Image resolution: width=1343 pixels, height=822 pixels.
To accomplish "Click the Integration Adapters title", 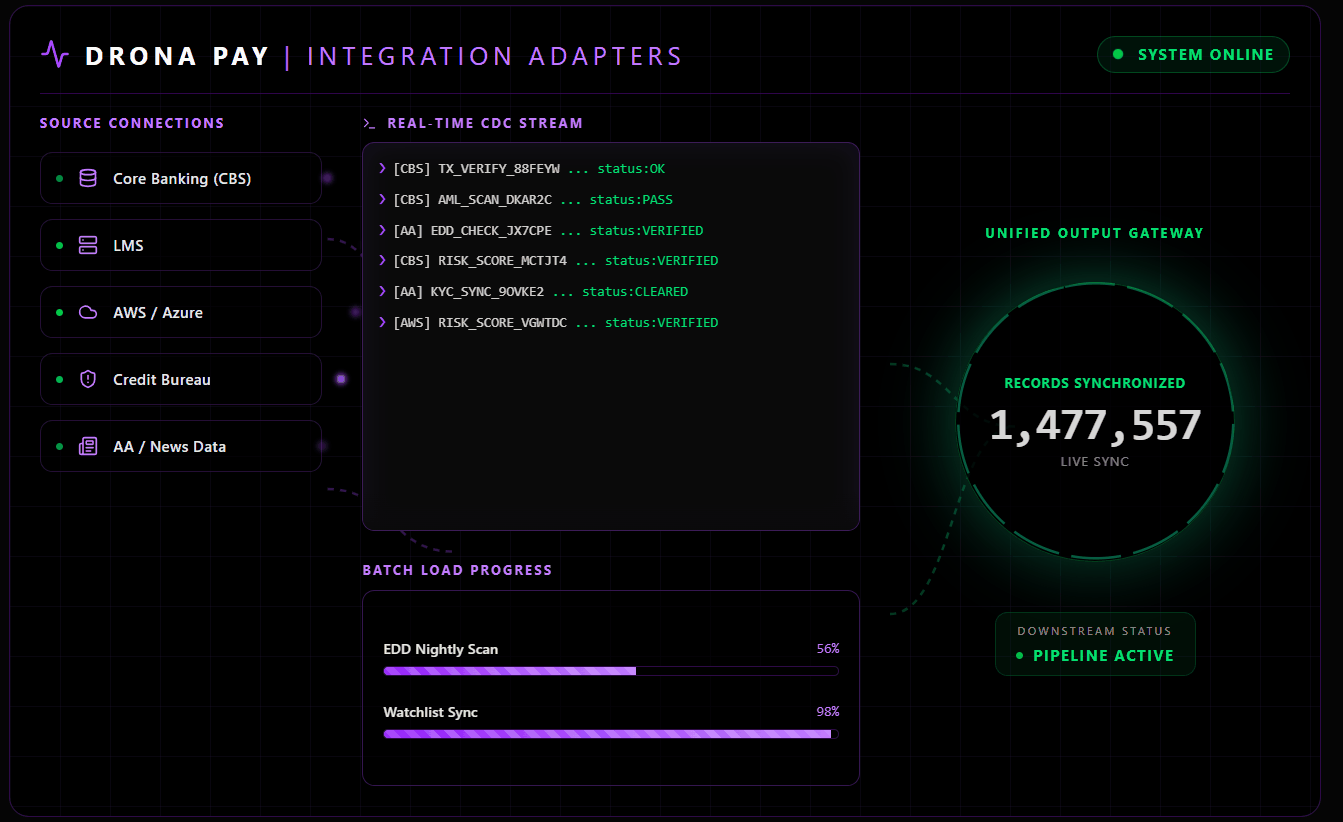I will 495,56.
